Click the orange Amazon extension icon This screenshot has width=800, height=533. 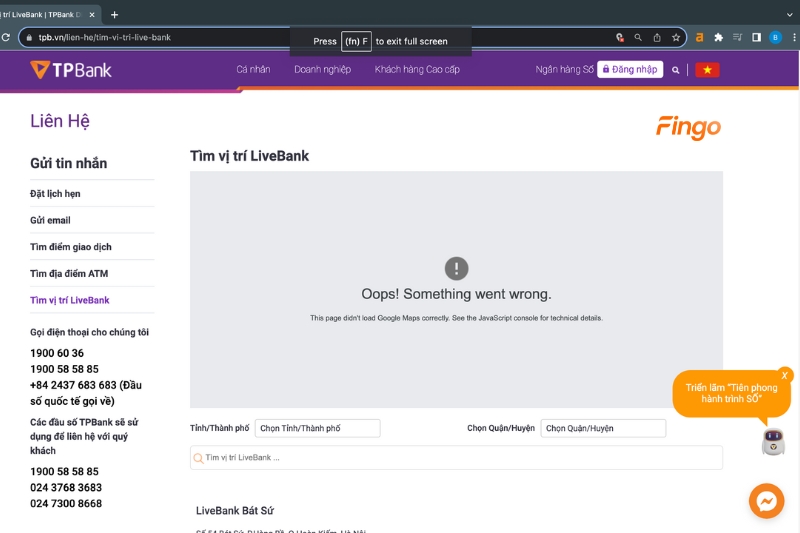(699, 37)
